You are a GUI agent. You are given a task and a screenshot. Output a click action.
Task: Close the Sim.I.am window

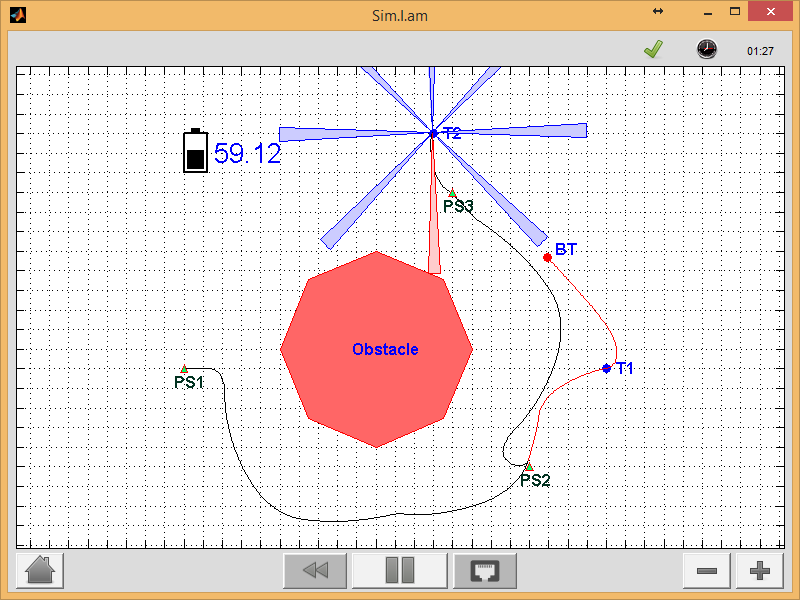tap(771, 11)
